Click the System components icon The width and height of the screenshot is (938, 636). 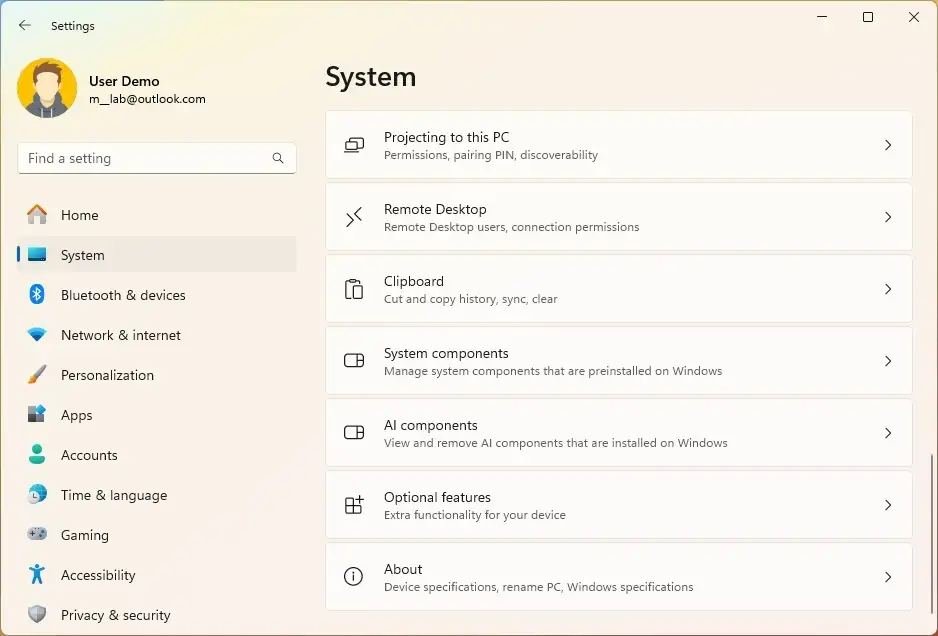coord(354,361)
